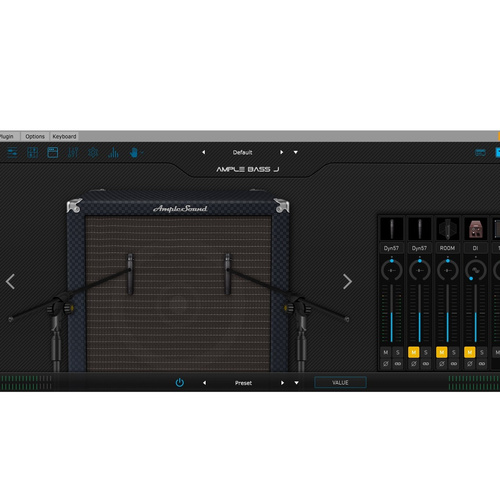
Task: Open the amp Preset dropdown arrow
Action: pyautogui.click(x=296, y=383)
